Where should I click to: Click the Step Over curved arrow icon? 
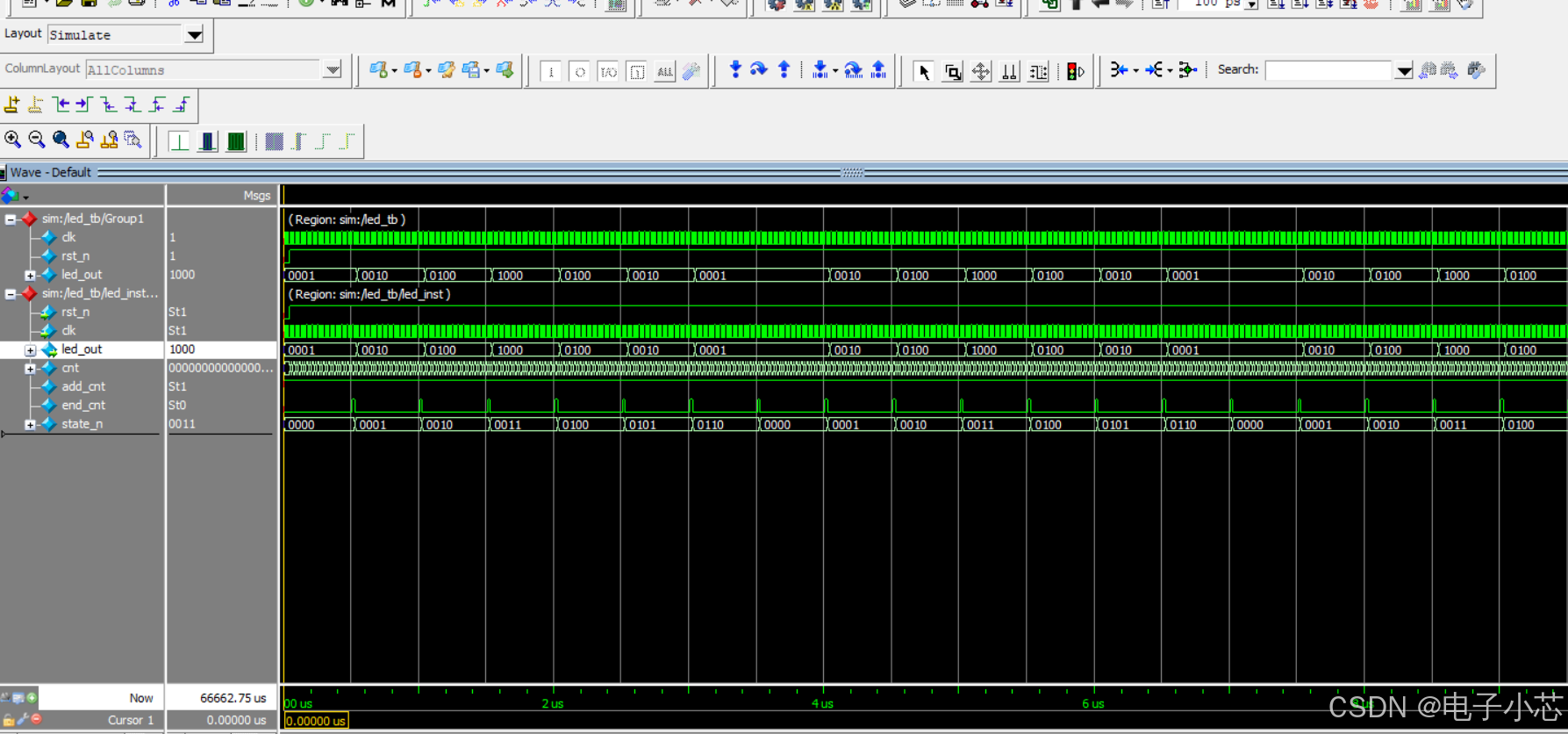point(759,70)
